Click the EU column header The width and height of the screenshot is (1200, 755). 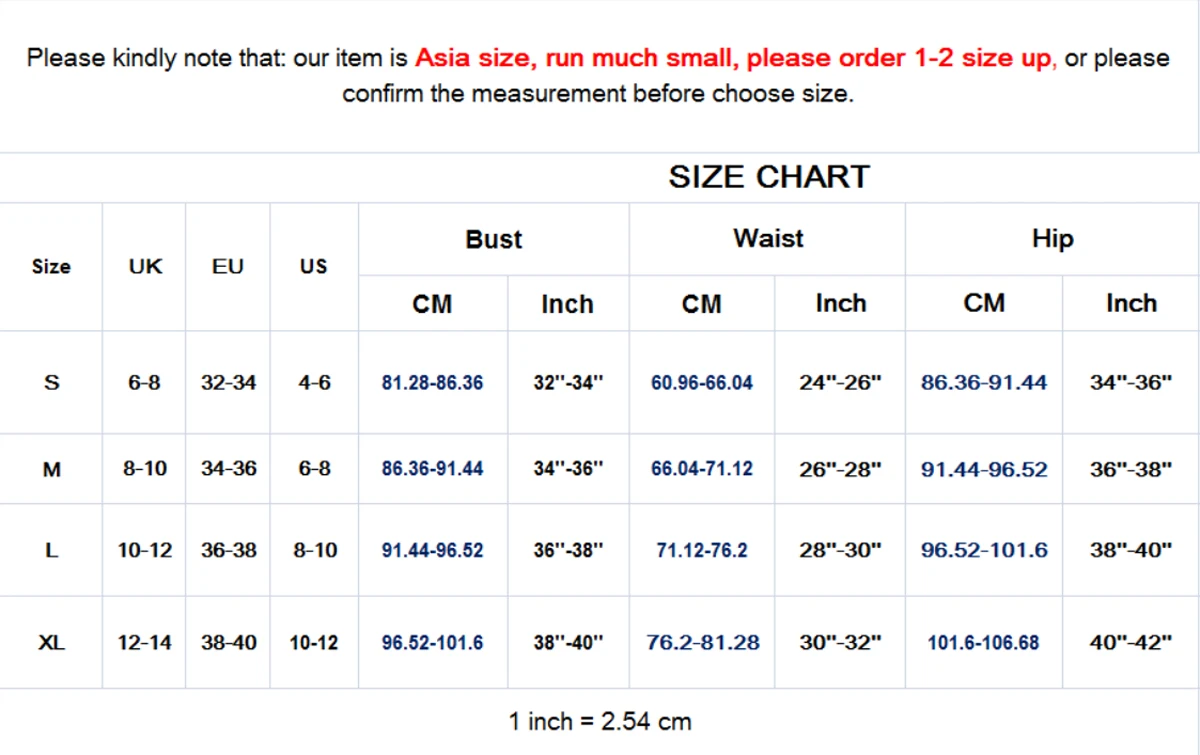[x=228, y=266]
